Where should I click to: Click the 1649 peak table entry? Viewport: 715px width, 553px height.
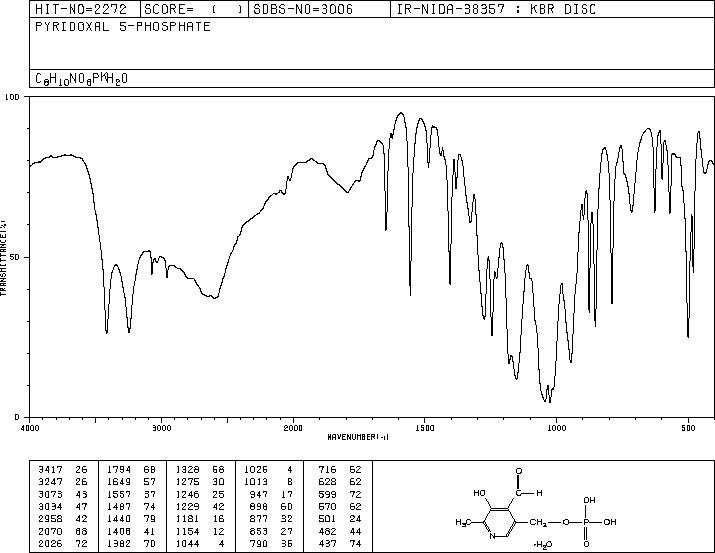pos(131,482)
